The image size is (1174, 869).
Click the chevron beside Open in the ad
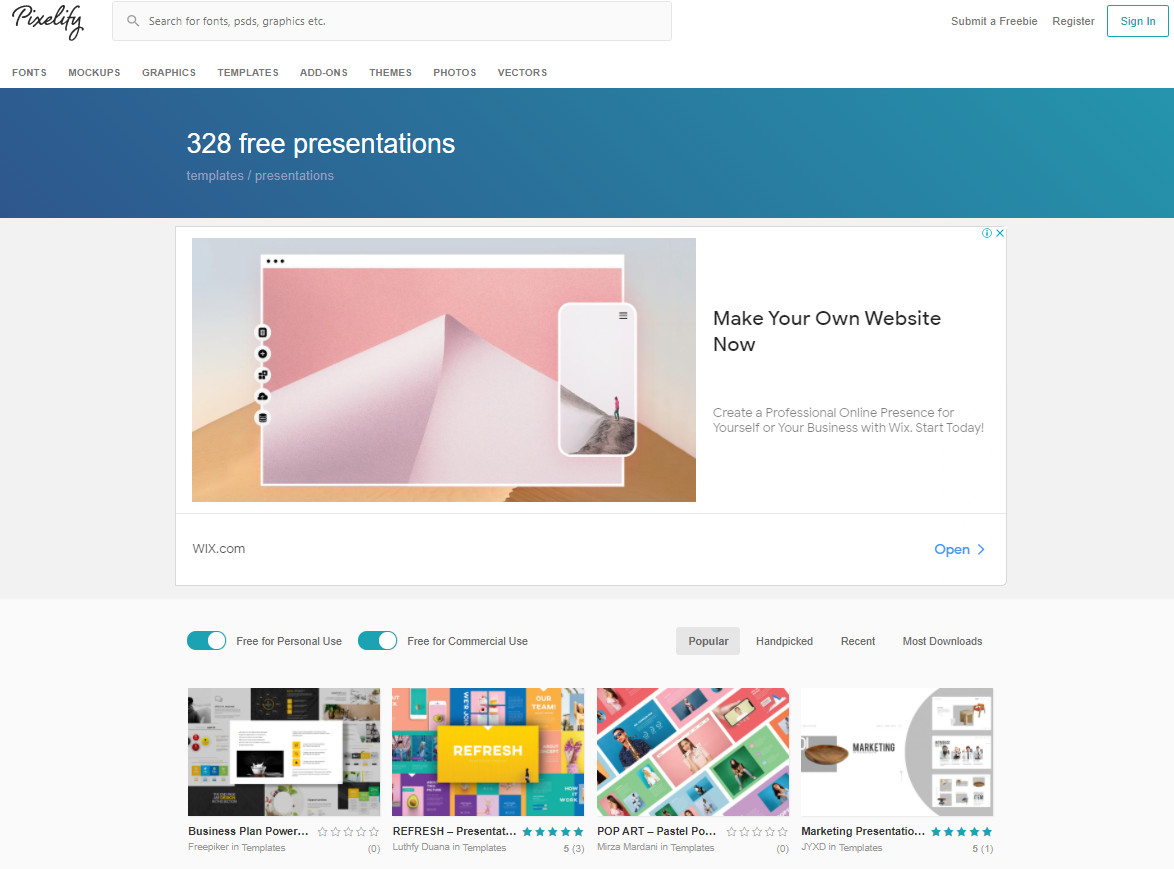tap(981, 549)
